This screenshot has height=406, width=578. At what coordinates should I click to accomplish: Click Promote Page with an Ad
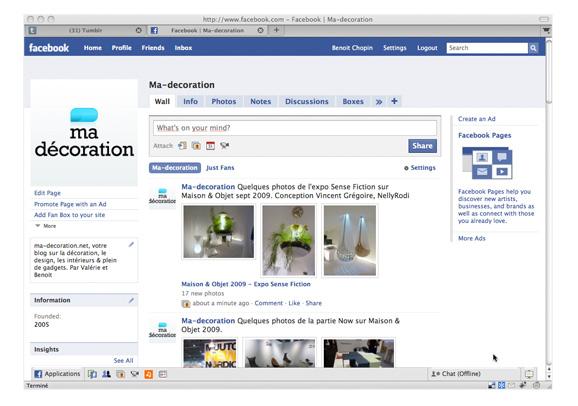(x=70, y=204)
